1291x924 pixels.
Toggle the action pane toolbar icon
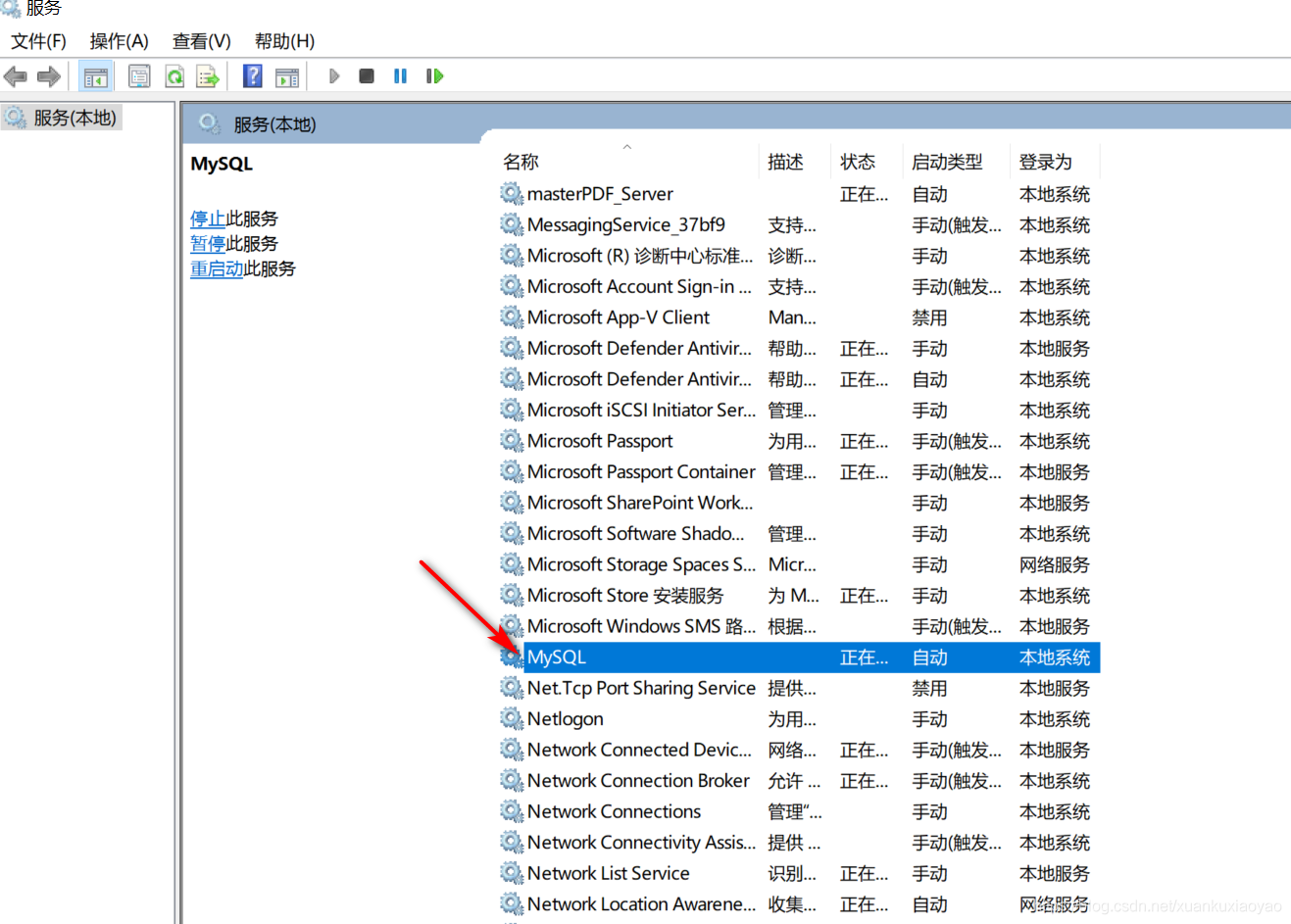click(287, 76)
